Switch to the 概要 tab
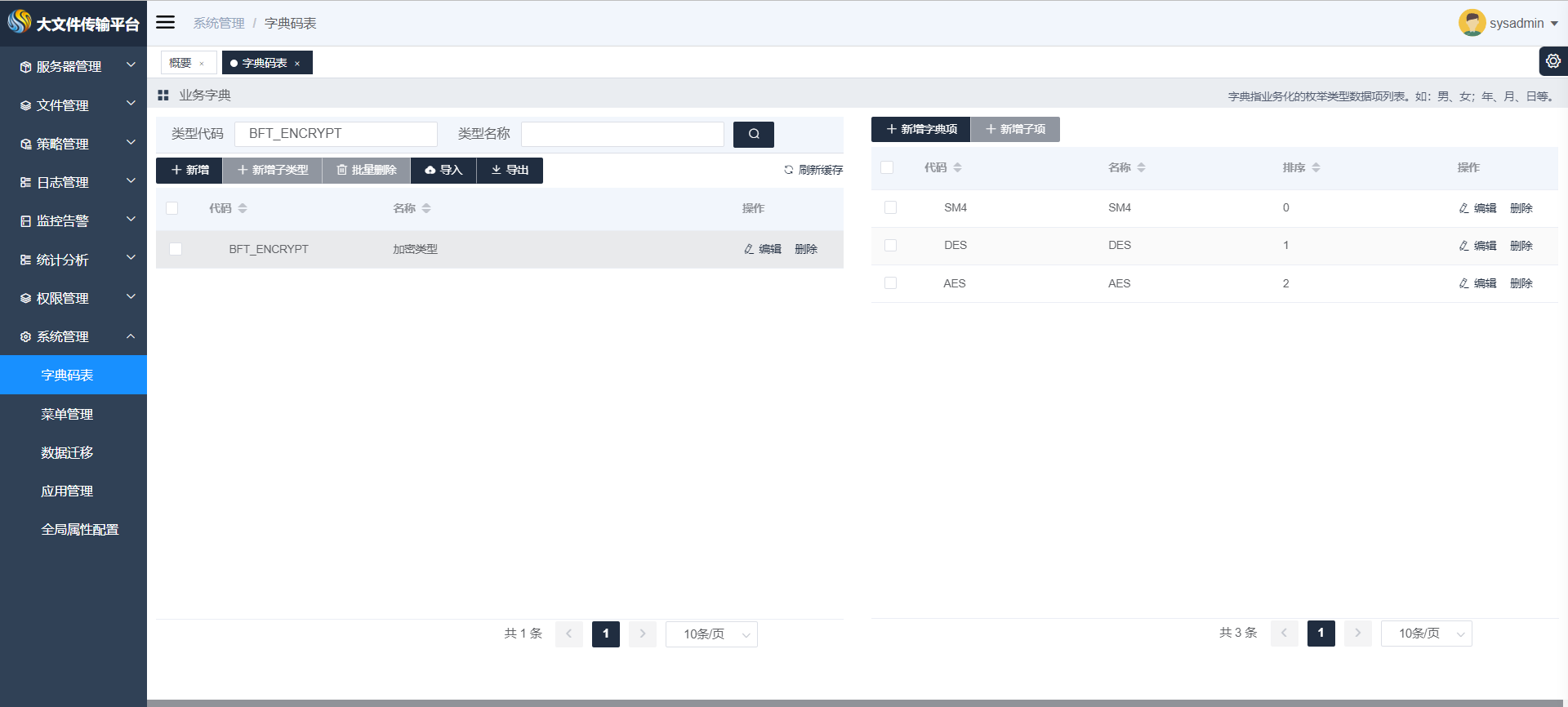 (180, 63)
